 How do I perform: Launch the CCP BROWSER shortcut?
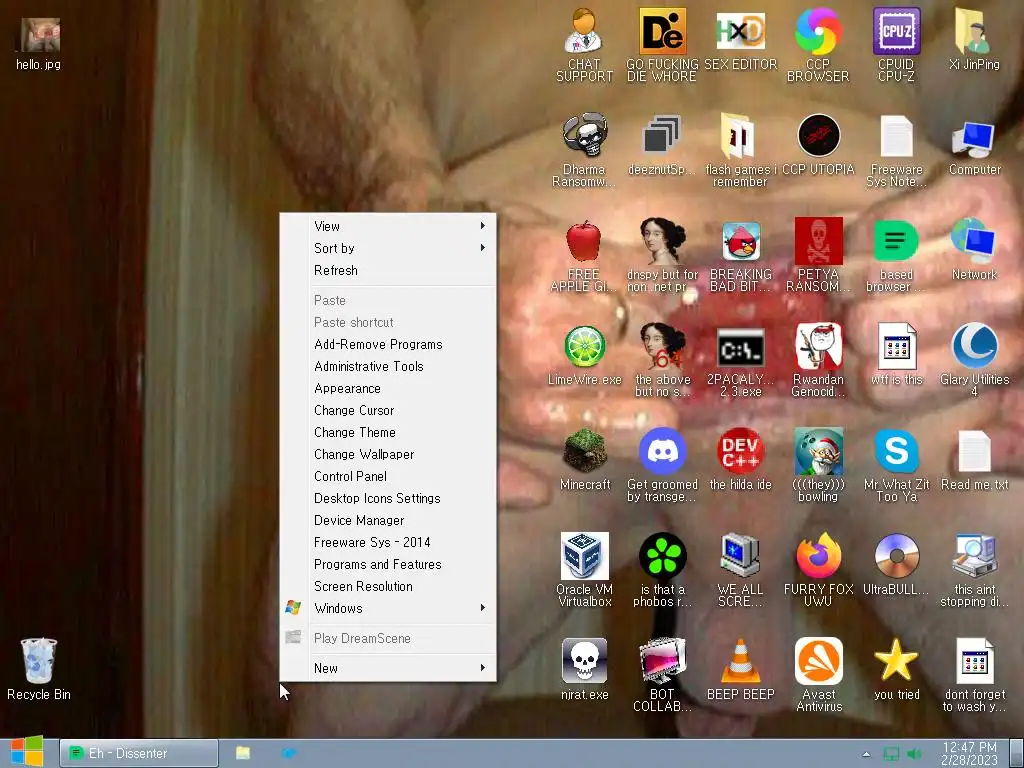coord(818,44)
